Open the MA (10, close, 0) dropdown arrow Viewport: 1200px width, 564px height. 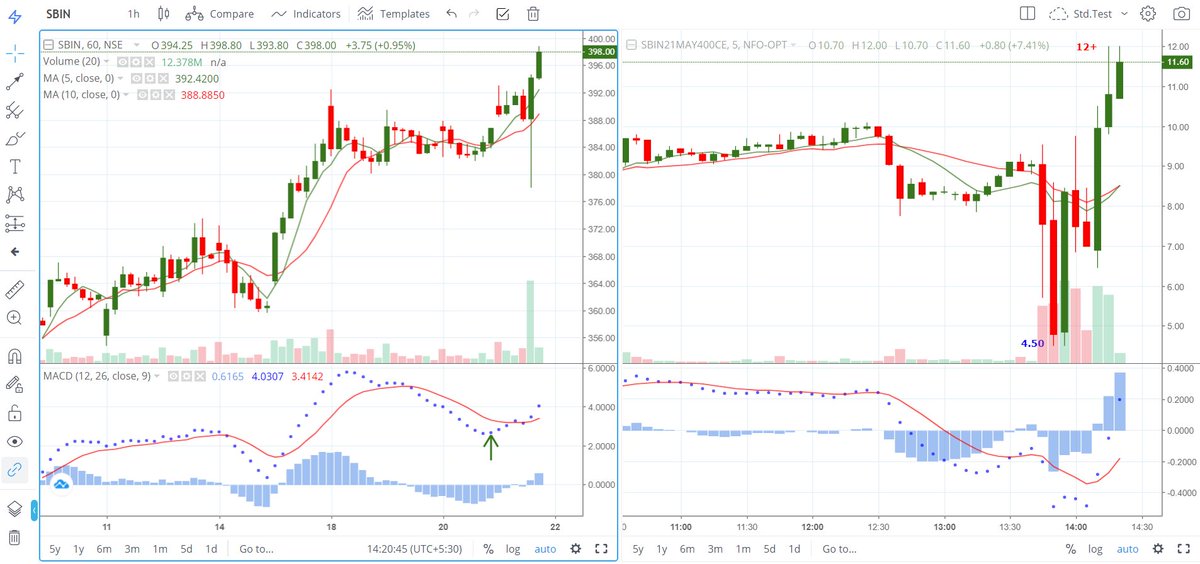coord(128,94)
